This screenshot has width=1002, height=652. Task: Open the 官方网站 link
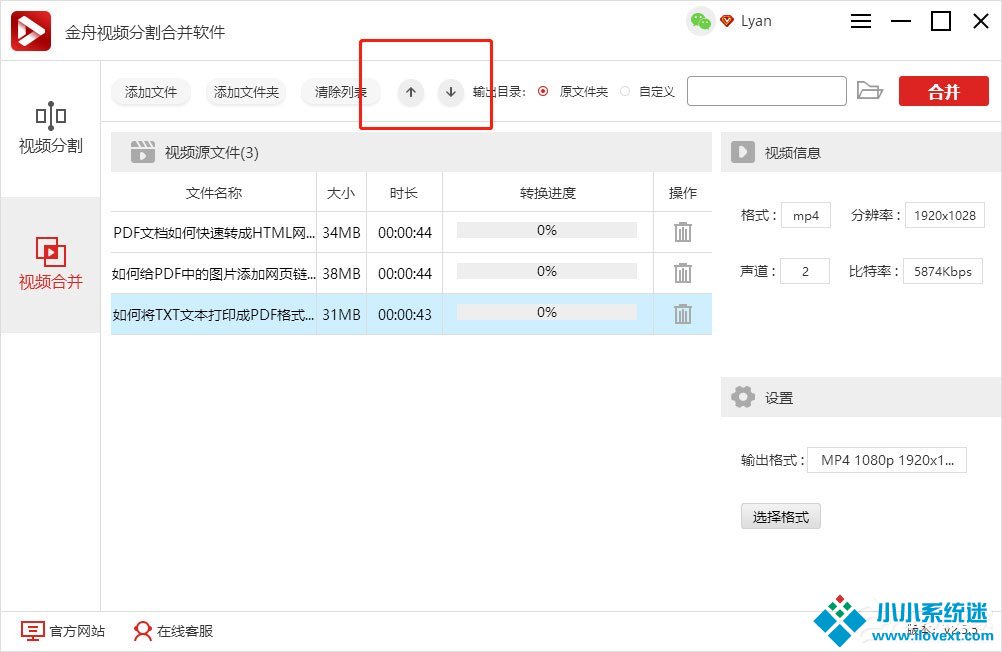[x=64, y=631]
